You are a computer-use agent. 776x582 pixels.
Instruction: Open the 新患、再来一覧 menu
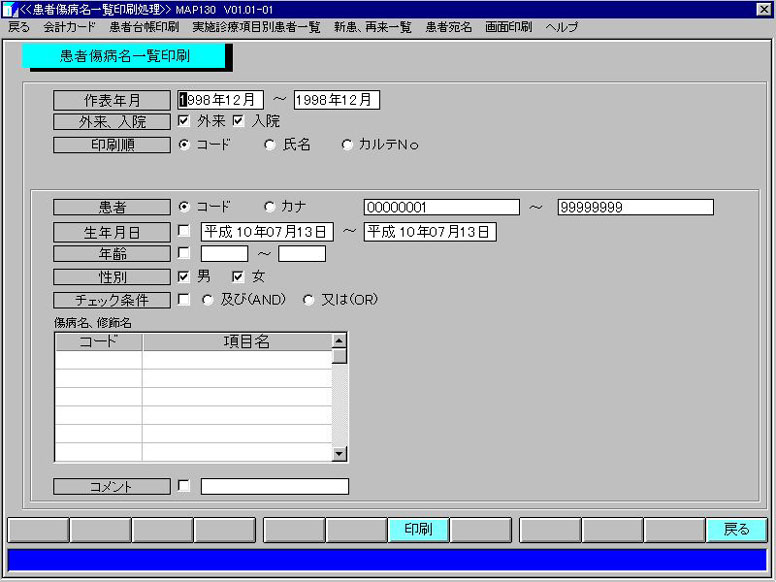point(372,27)
